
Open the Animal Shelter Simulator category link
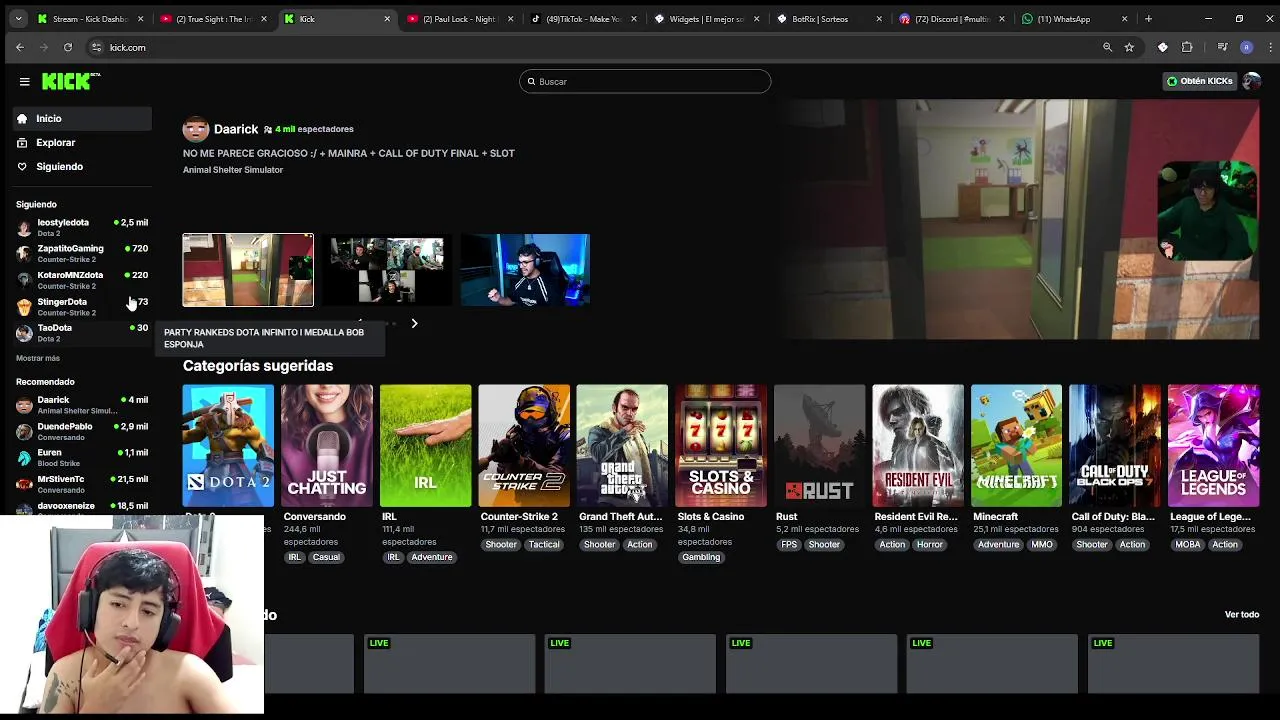click(x=233, y=170)
